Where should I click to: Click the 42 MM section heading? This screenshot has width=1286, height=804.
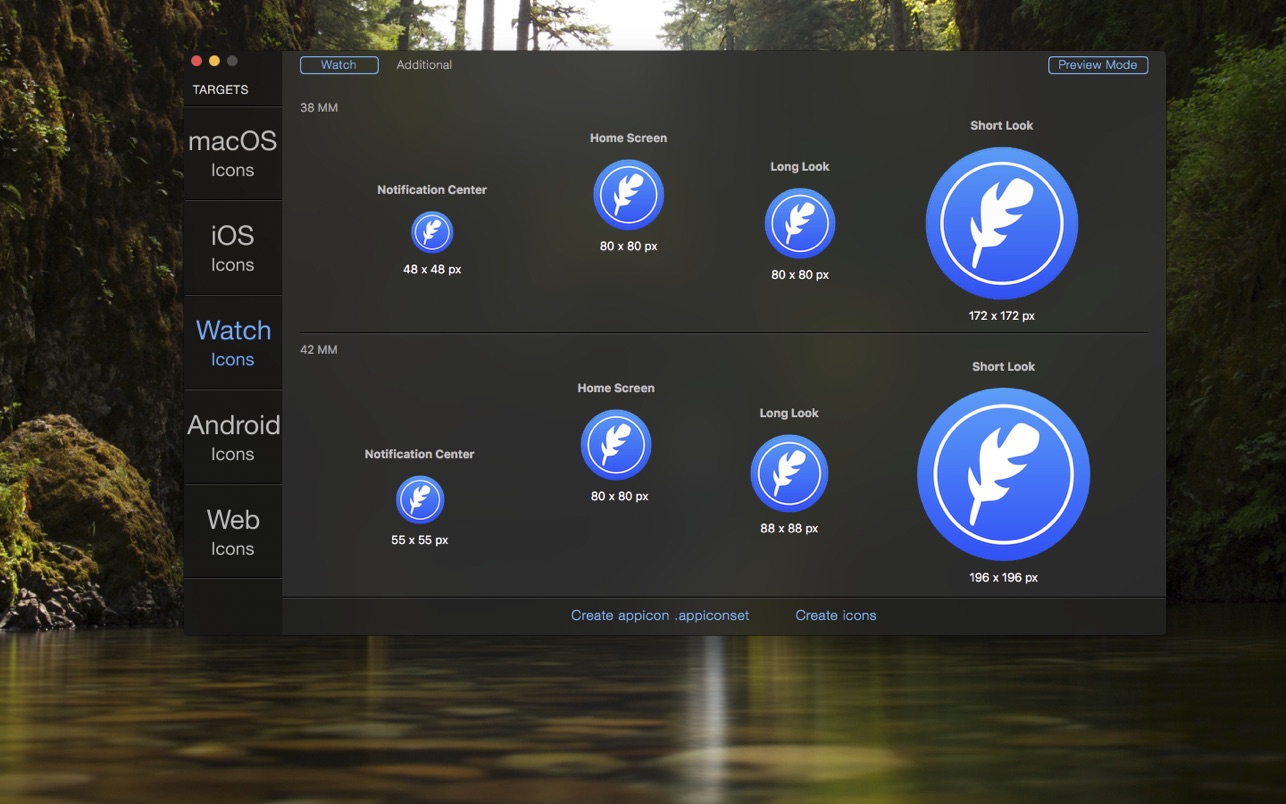coord(319,350)
